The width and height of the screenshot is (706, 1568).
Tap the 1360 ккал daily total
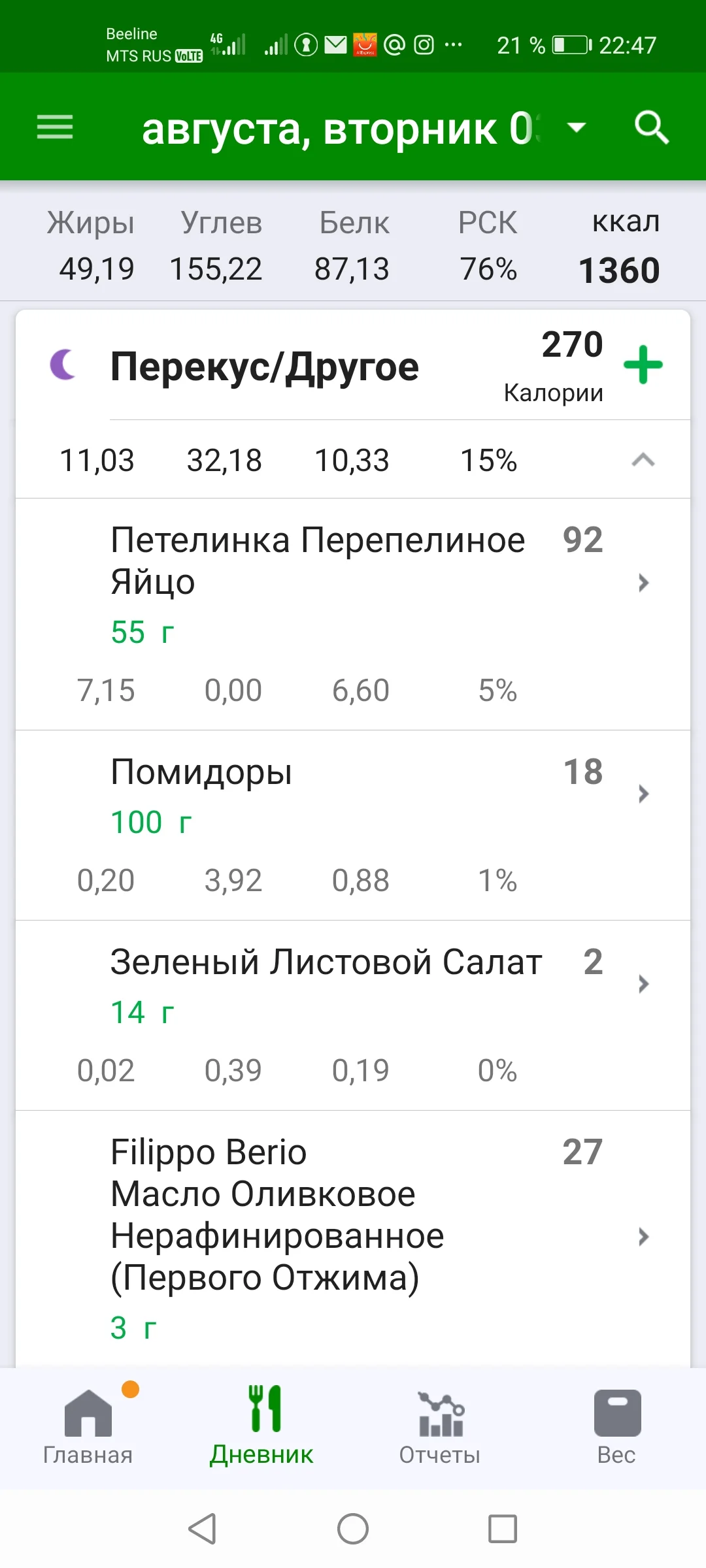pos(619,270)
